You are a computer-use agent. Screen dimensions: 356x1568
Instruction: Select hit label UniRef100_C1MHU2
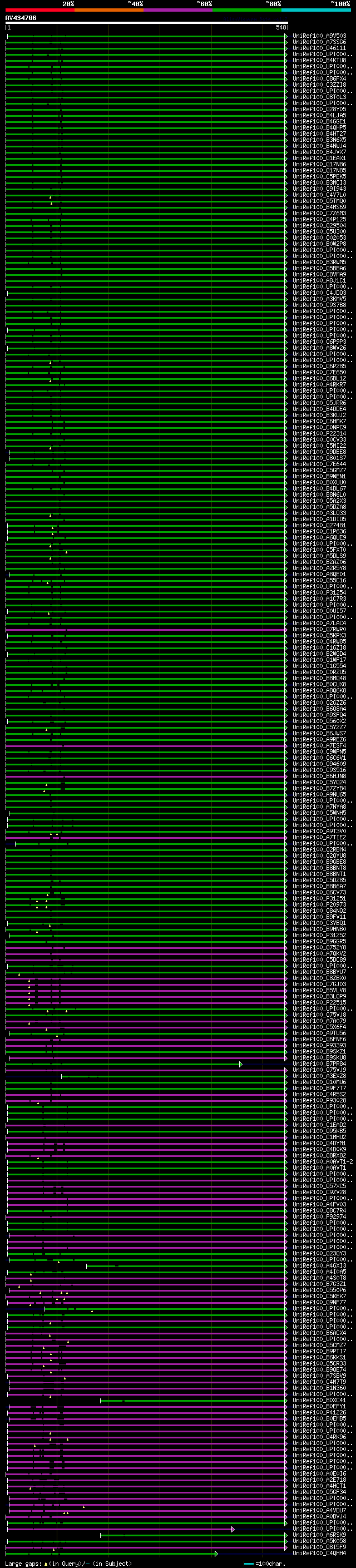tap(319, 1137)
